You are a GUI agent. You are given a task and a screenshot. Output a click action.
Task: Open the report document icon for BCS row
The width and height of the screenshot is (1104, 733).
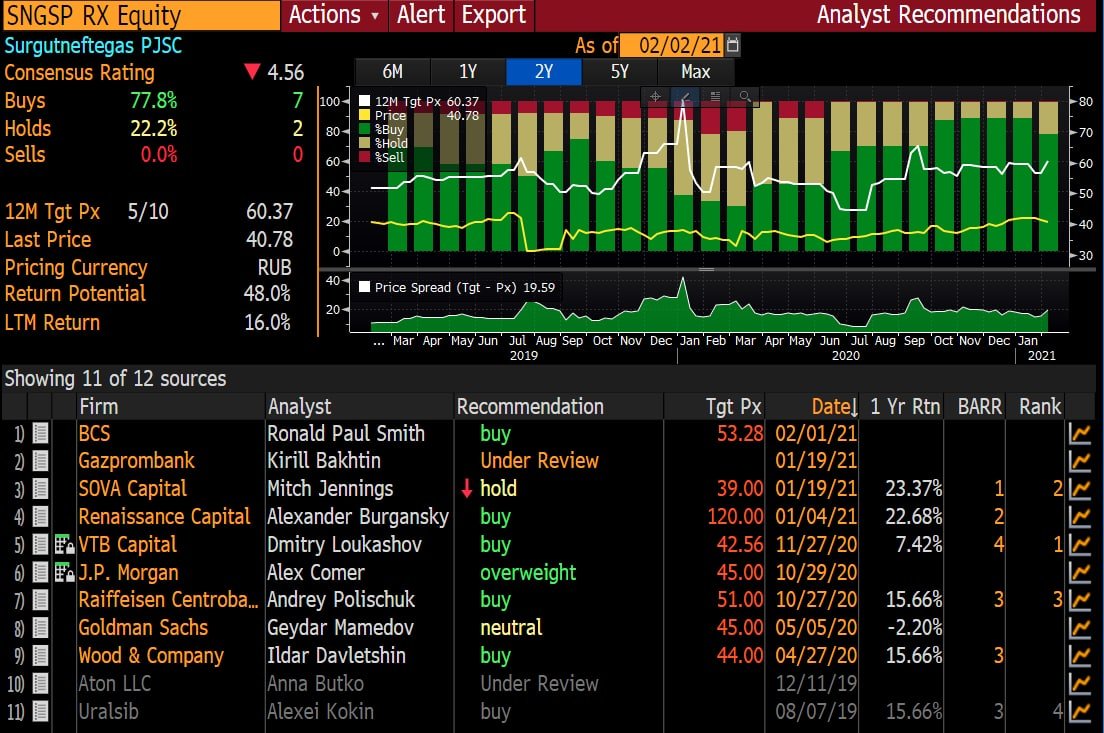pyautogui.click(x=40, y=433)
